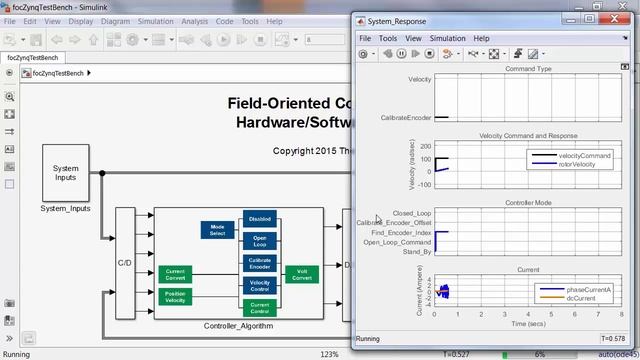Image resolution: width=640 pixels, height=360 pixels.
Task: Step back in System_Response scope toolbar
Action: [x=387, y=54]
